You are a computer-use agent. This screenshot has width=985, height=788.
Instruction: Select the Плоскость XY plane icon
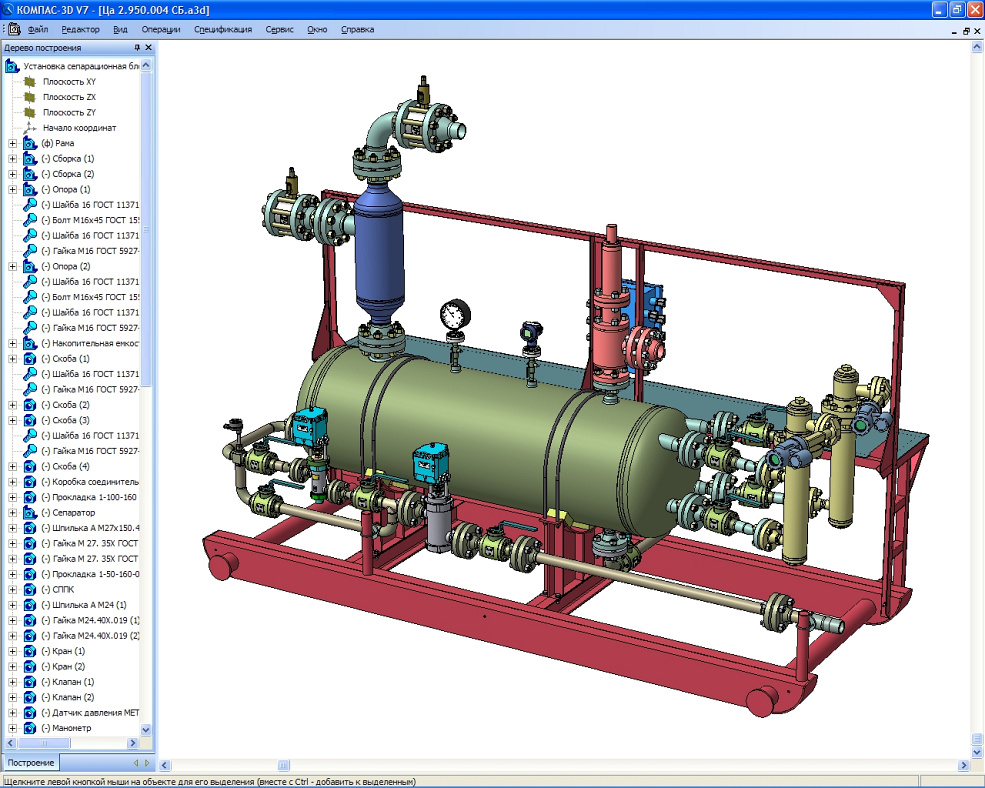point(30,81)
